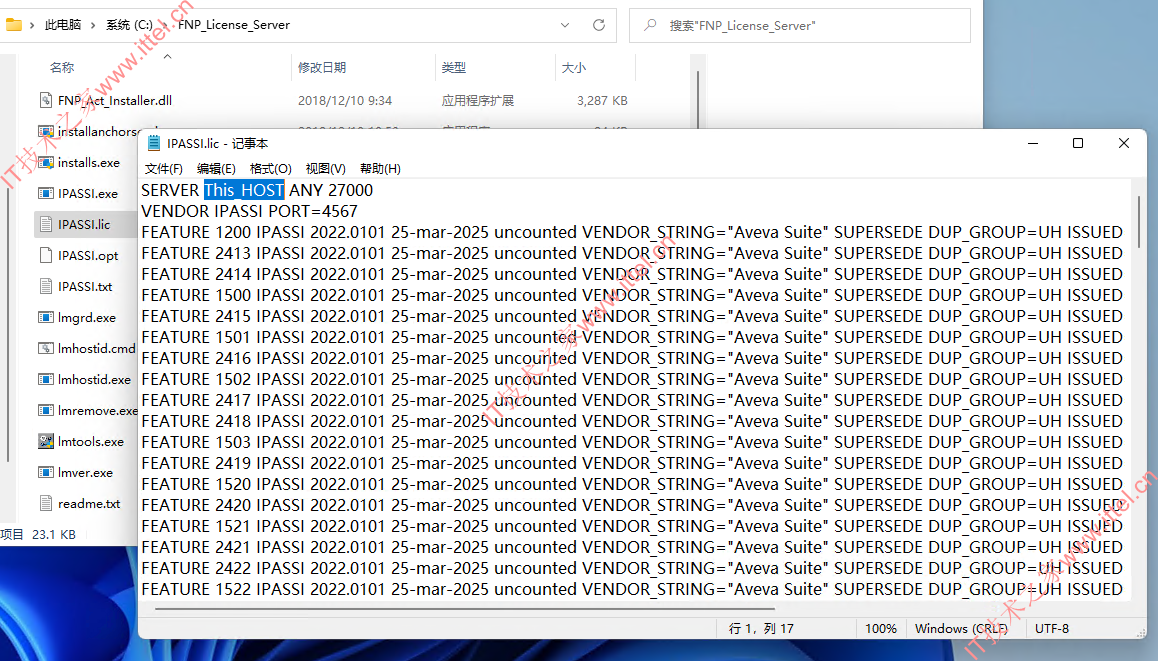This screenshot has height=661, width=1158.
Task: Click FNP_License_Server in the breadcrumb path
Action: coord(233,24)
